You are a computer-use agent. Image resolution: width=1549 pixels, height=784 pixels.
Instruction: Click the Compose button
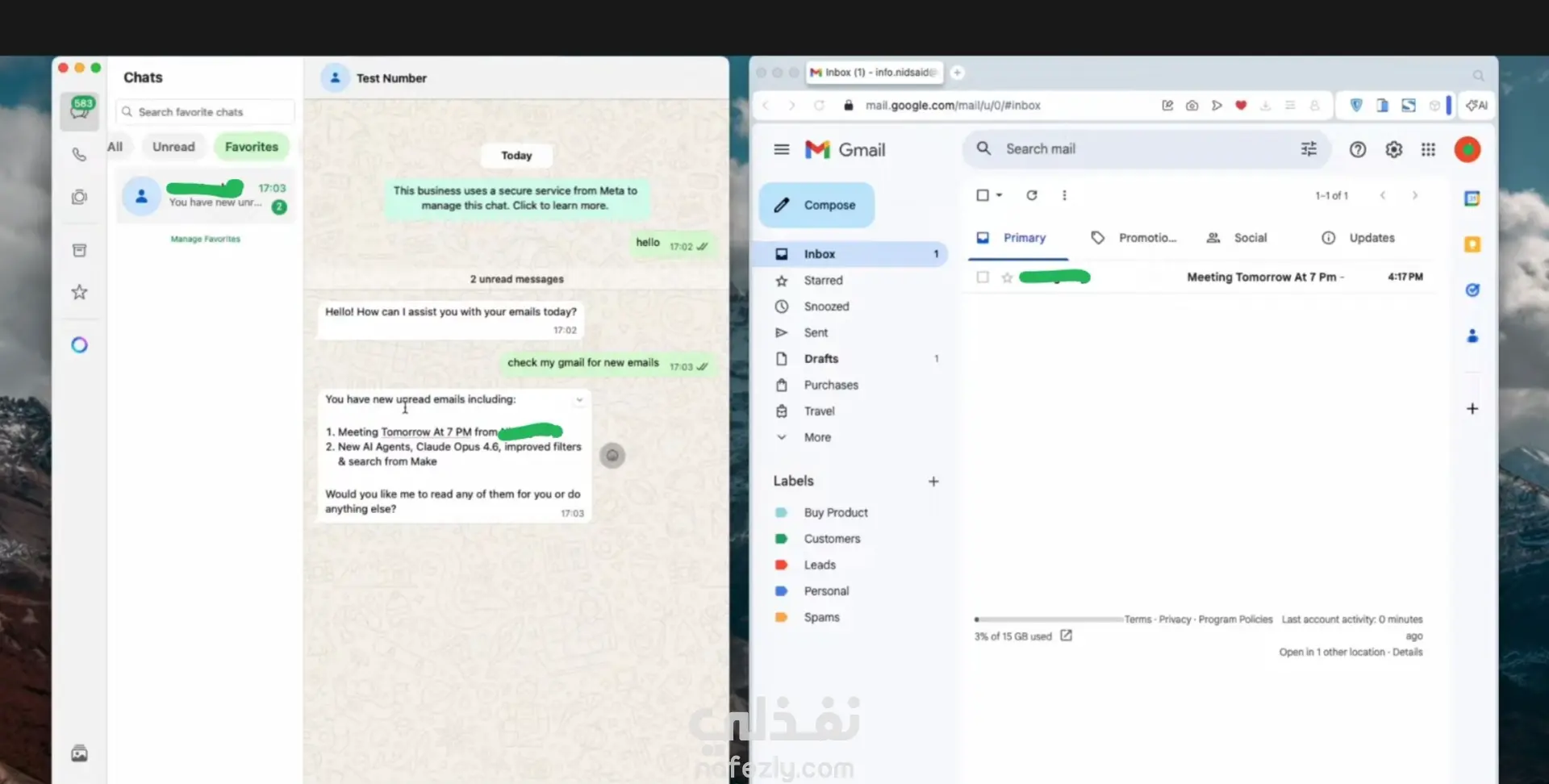pos(816,205)
